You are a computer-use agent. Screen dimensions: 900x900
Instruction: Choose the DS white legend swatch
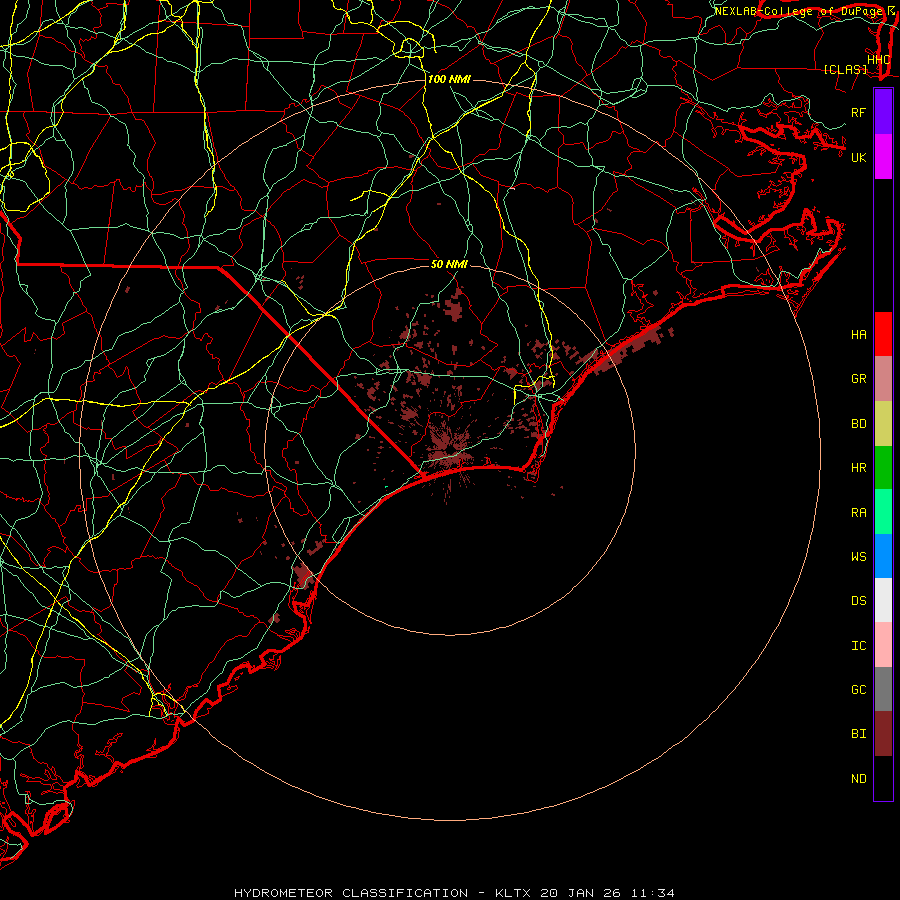(883, 600)
